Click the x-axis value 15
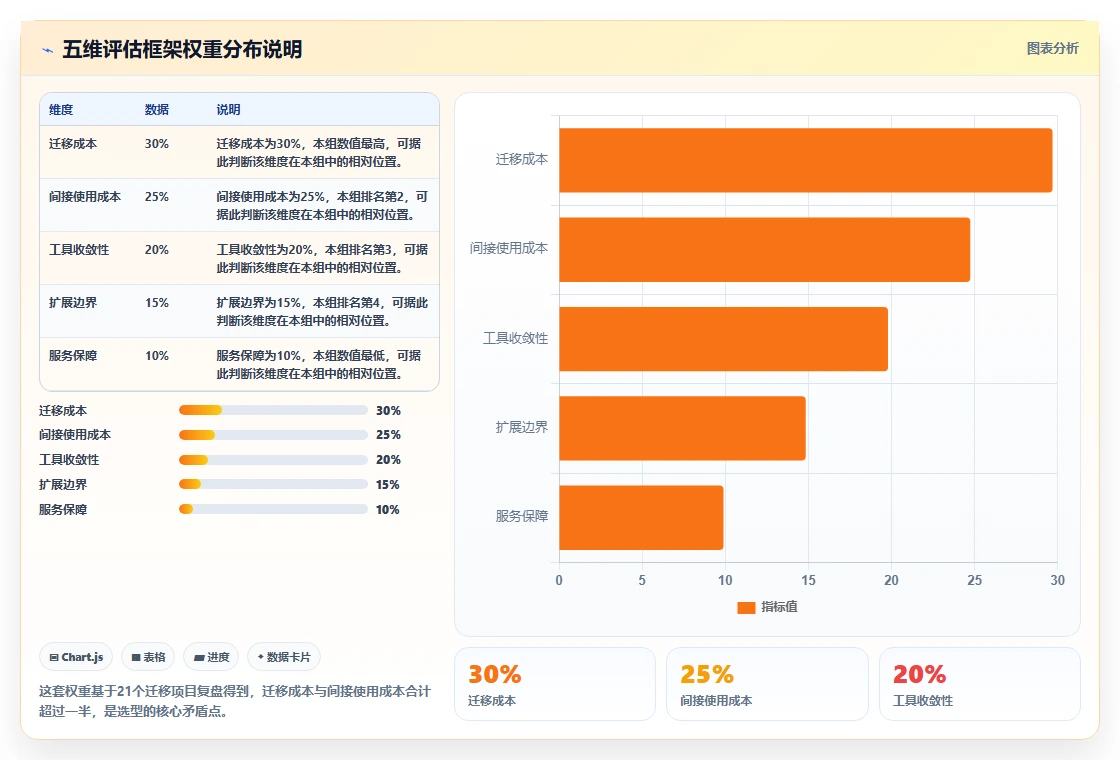Screen dimensions: 1120x760 pyautogui.click(x=808, y=580)
